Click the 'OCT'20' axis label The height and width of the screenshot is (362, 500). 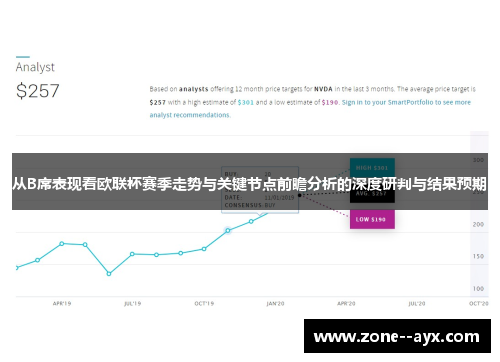[479, 304]
